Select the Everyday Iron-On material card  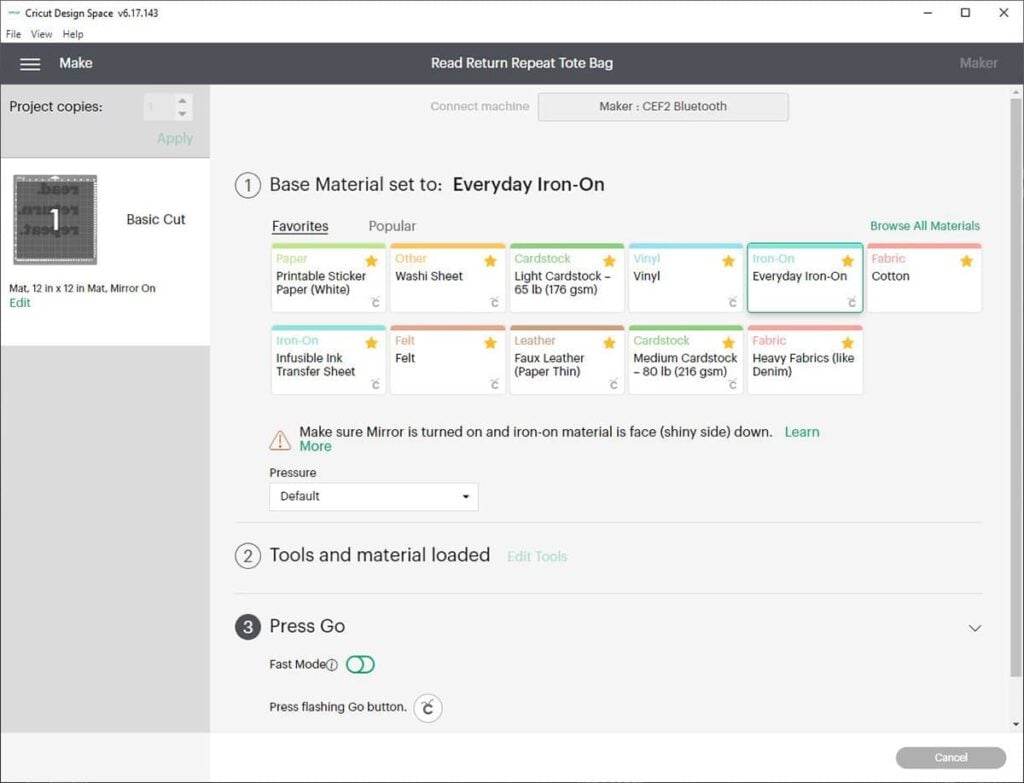coord(805,278)
